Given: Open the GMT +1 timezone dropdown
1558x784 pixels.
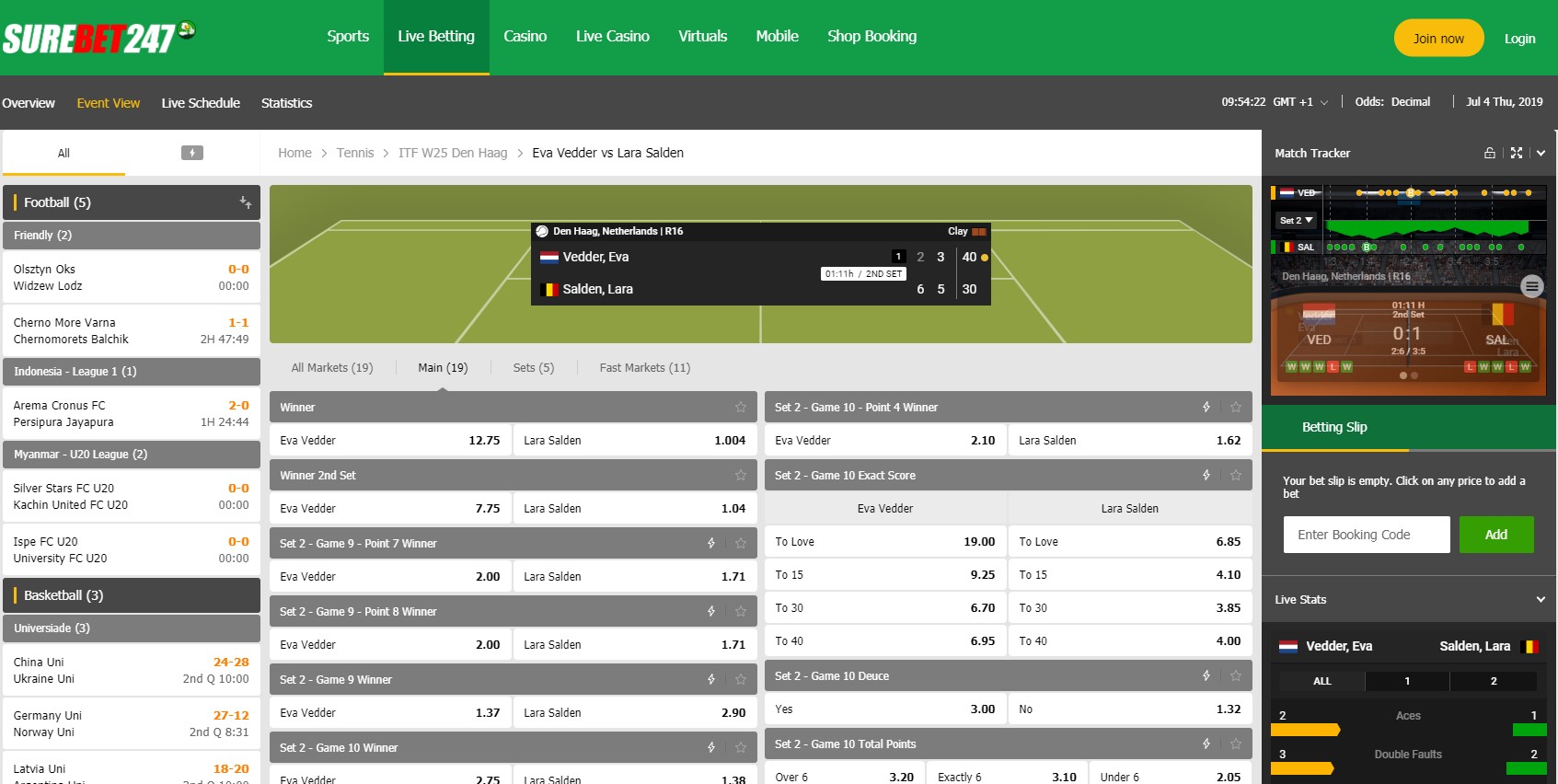Looking at the screenshot, I should tap(1300, 102).
